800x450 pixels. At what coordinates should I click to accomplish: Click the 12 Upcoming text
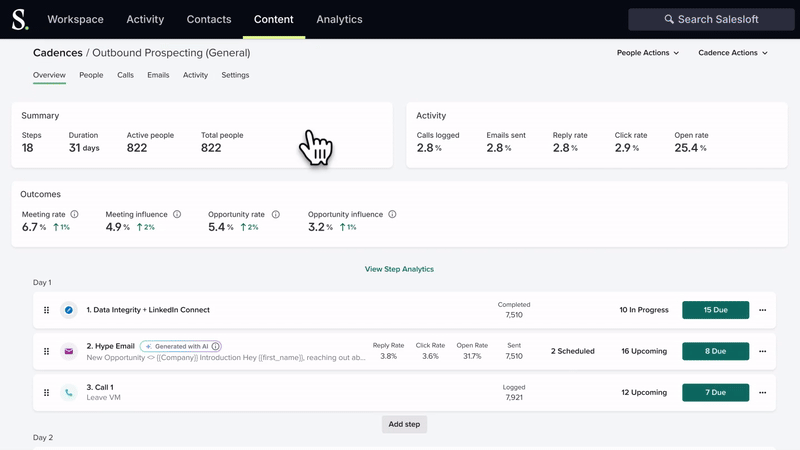click(644, 392)
